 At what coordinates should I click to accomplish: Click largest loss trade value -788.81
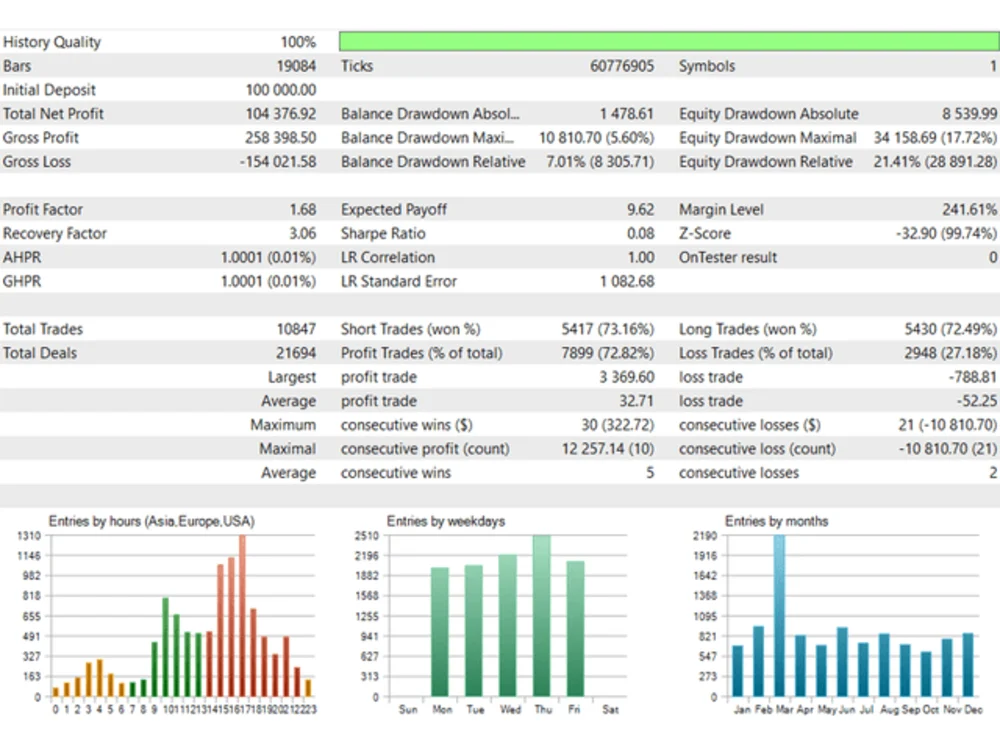coord(973,377)
